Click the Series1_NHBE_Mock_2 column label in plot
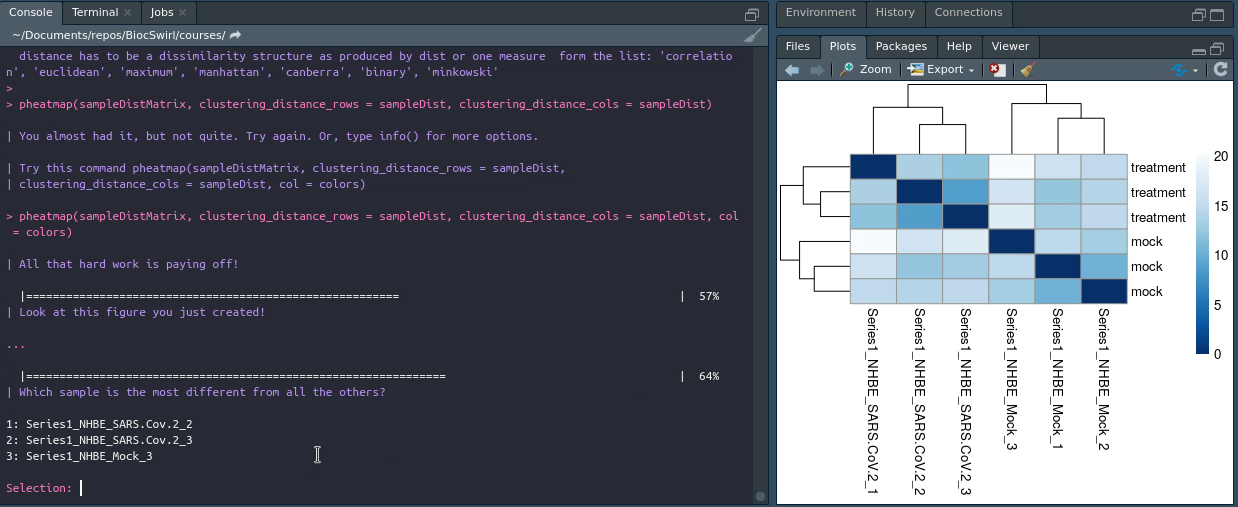 point(1103,379)
